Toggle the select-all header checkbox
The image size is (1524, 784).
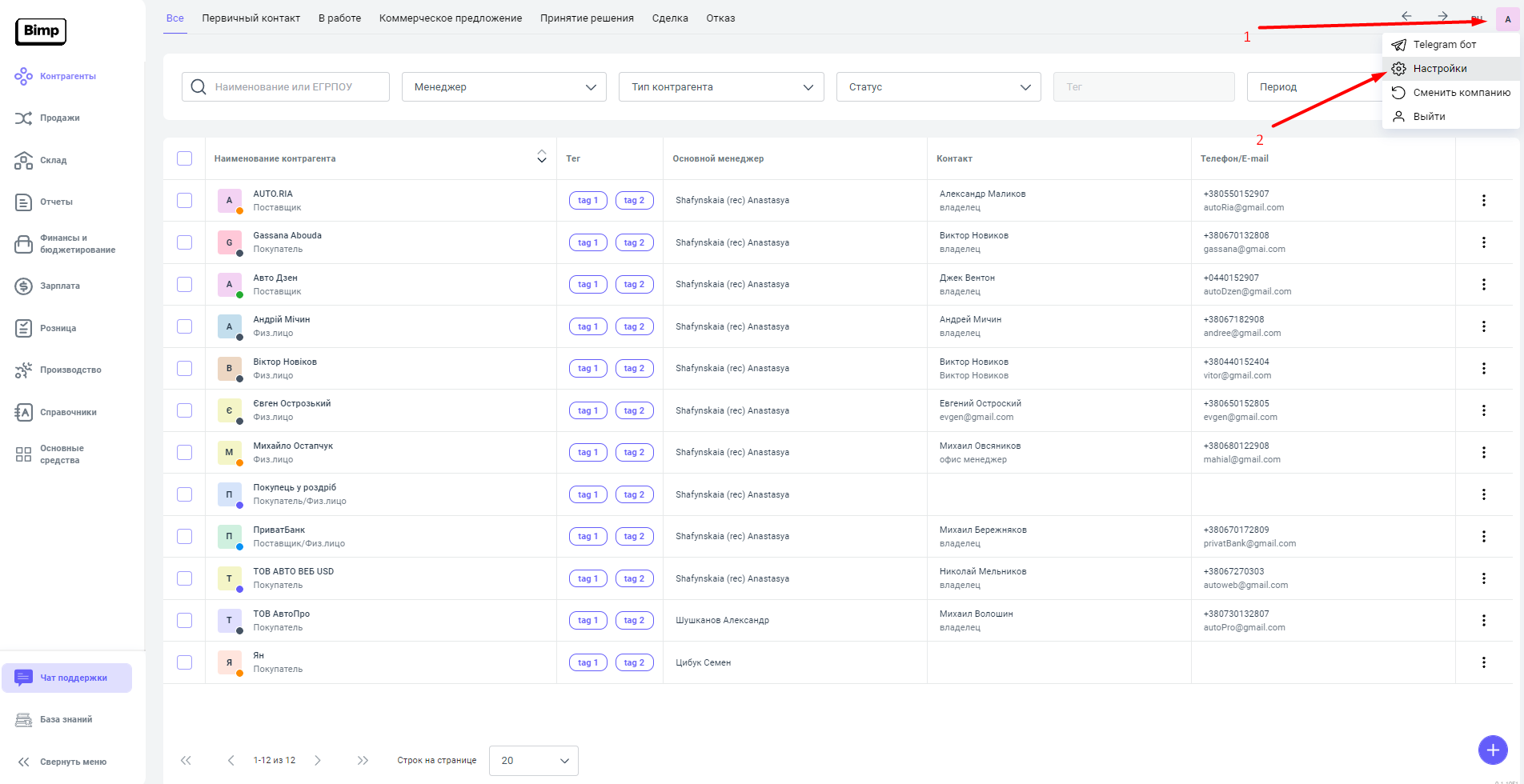pyautogui.click(x=184, y=158)
